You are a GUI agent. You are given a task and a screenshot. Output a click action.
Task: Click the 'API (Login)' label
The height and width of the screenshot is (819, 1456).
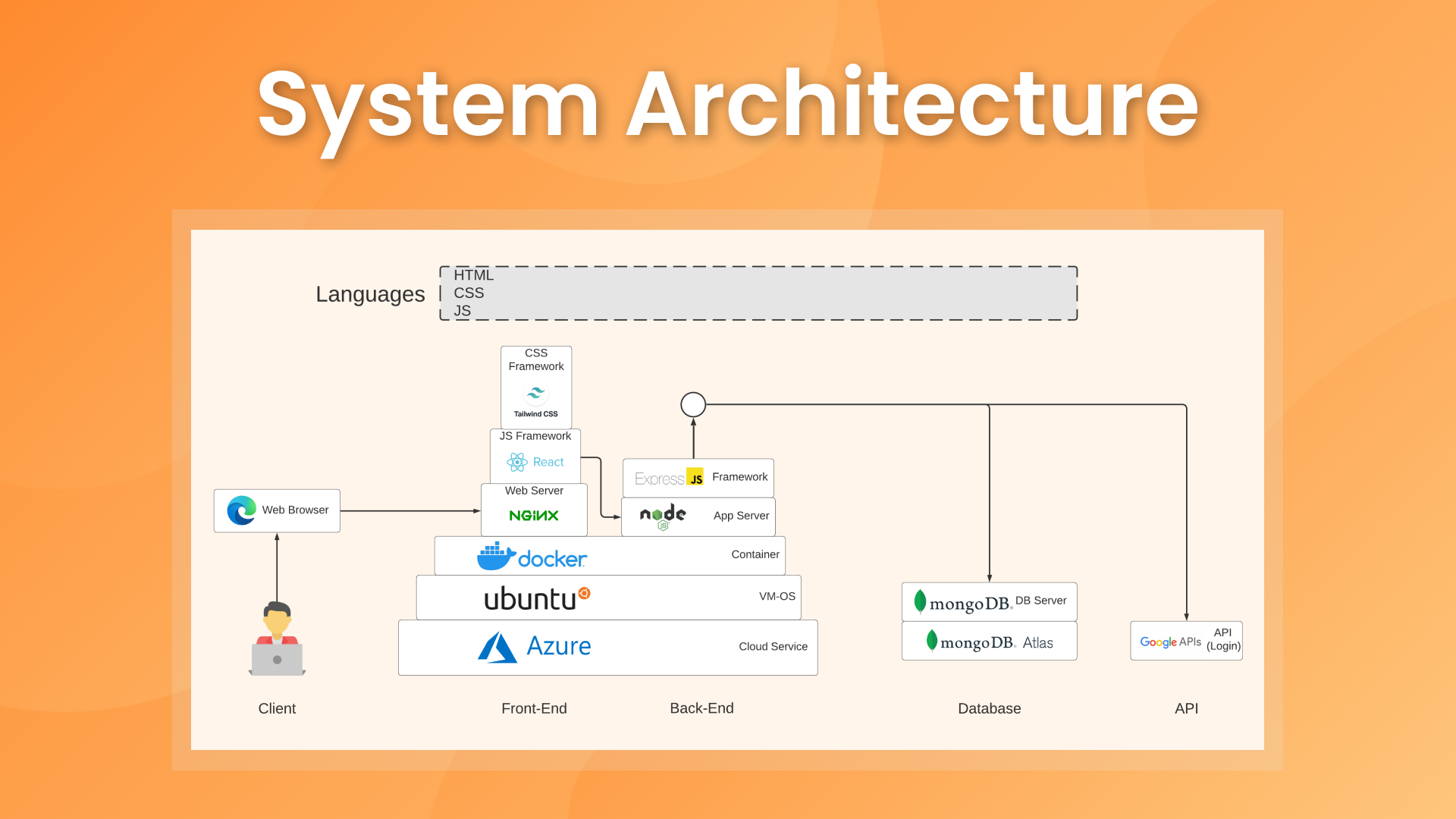click(1223, 639)
